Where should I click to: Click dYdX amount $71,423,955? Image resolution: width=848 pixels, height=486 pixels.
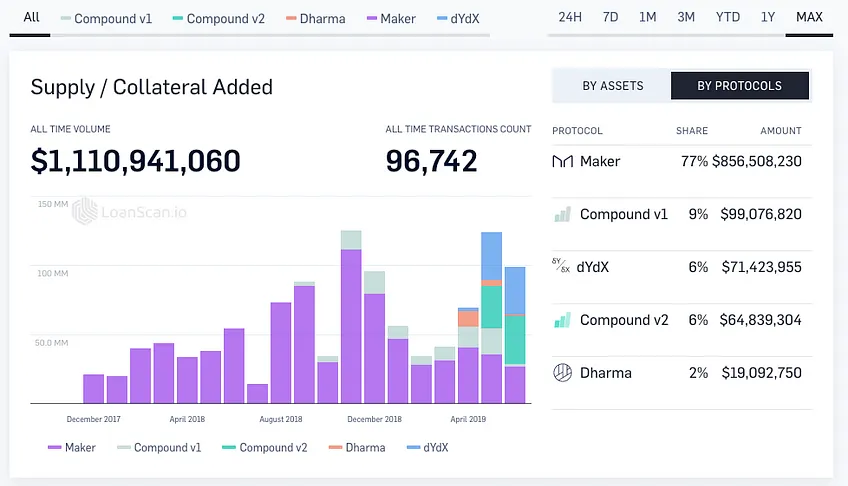pos(761,267)
